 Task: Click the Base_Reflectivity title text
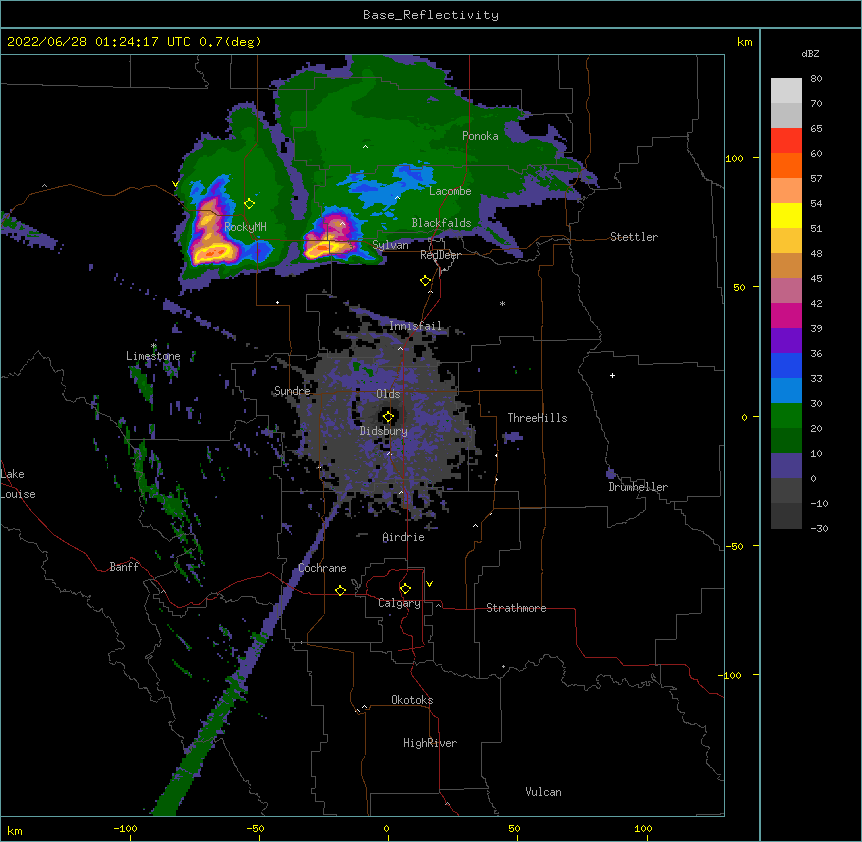pos(431,15)
